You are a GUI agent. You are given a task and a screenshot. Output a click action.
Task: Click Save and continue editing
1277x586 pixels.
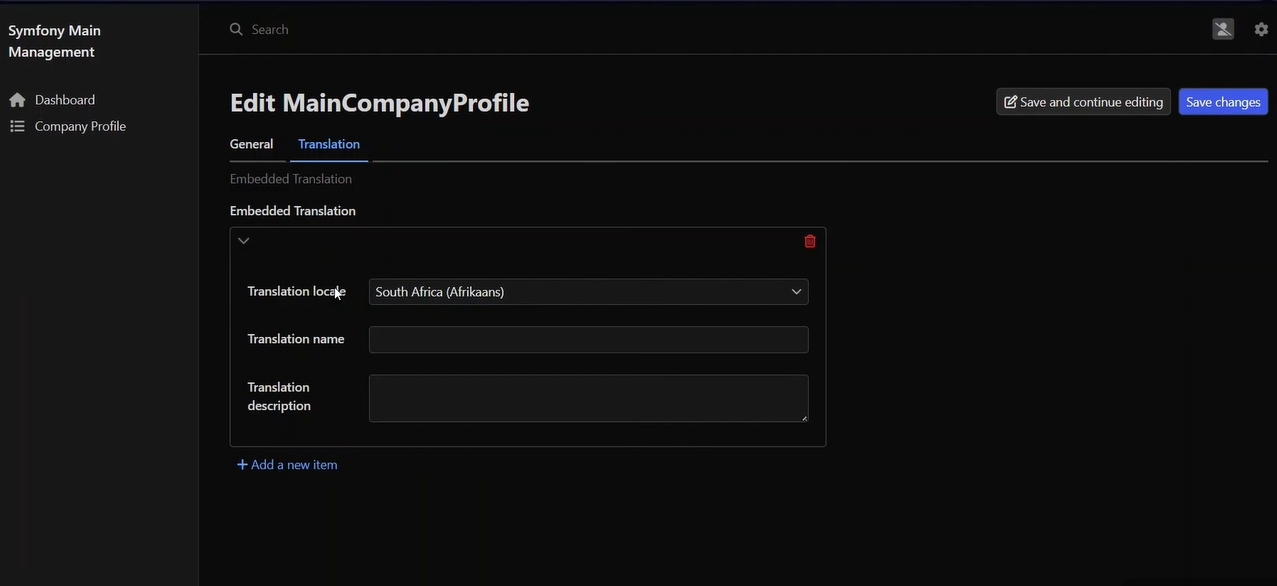1083,102
